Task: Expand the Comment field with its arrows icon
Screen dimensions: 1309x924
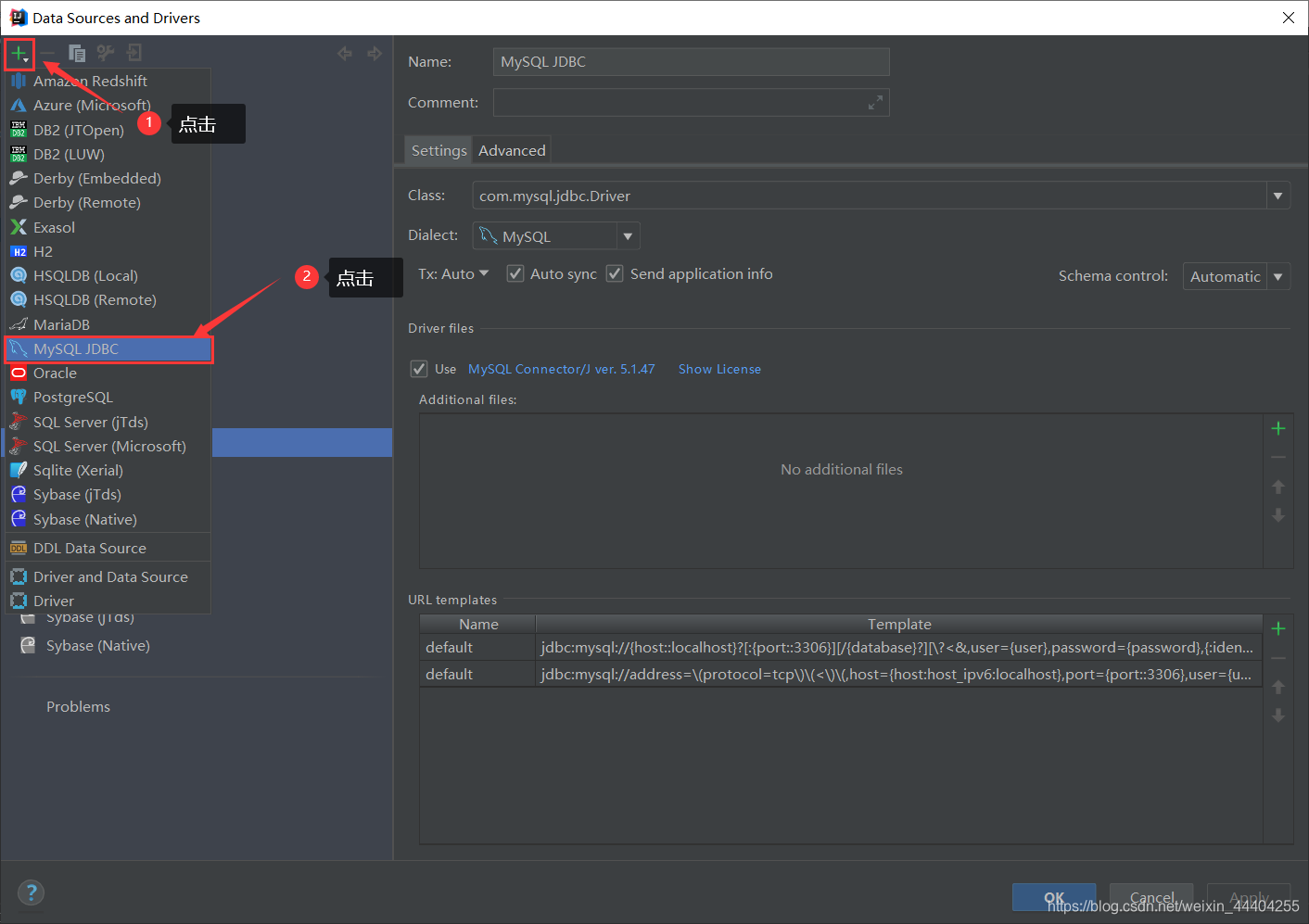Action: (x=875, y=103)
